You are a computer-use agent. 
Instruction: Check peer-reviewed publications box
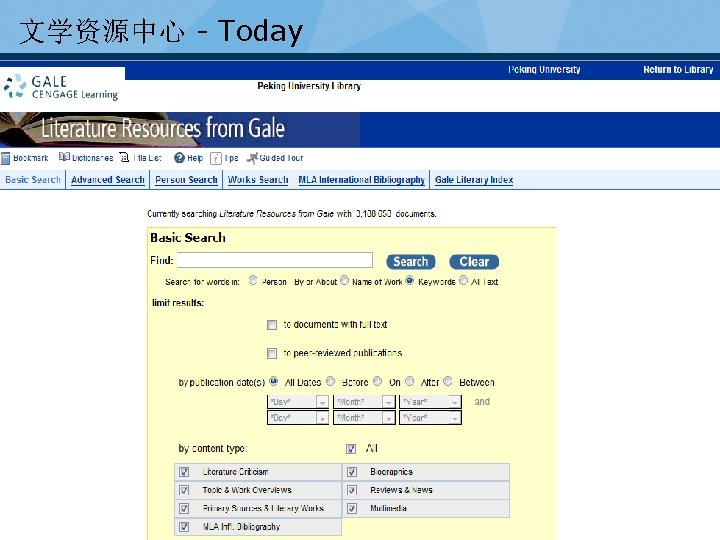[x=272, y=353]
